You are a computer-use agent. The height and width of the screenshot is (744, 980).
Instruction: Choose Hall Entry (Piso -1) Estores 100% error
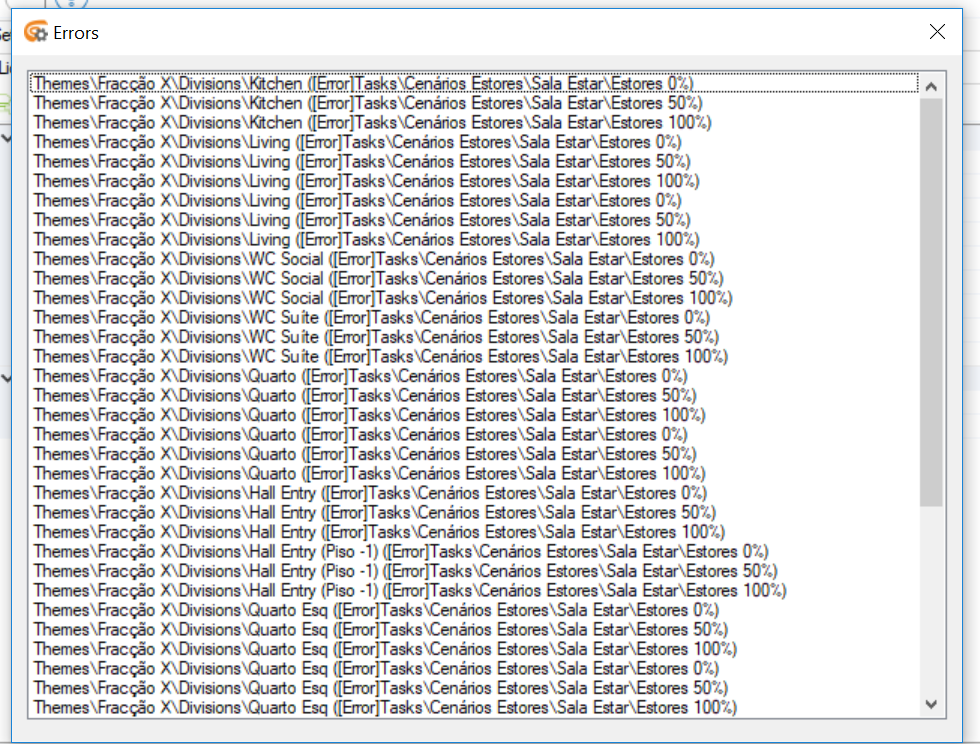pyautogui.click(x=410, y=591)
